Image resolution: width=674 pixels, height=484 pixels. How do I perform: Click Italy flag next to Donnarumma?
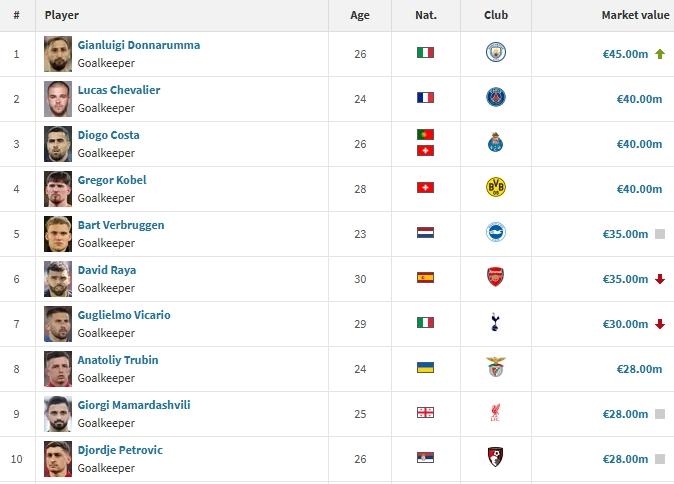(425, 53)
